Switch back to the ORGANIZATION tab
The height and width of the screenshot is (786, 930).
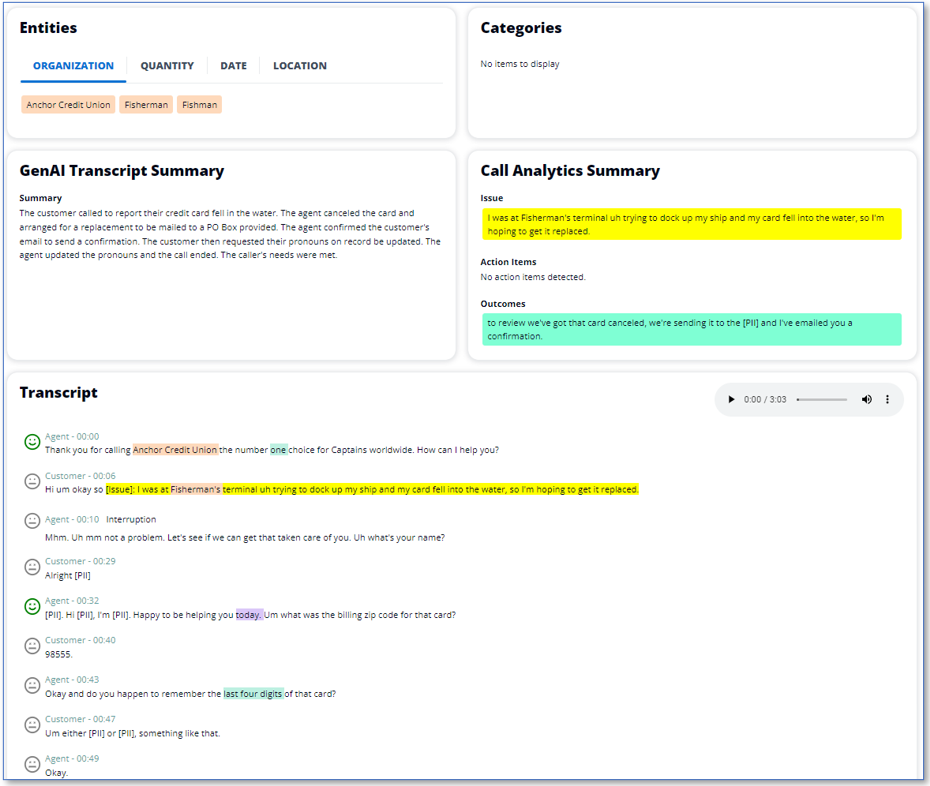72,65
